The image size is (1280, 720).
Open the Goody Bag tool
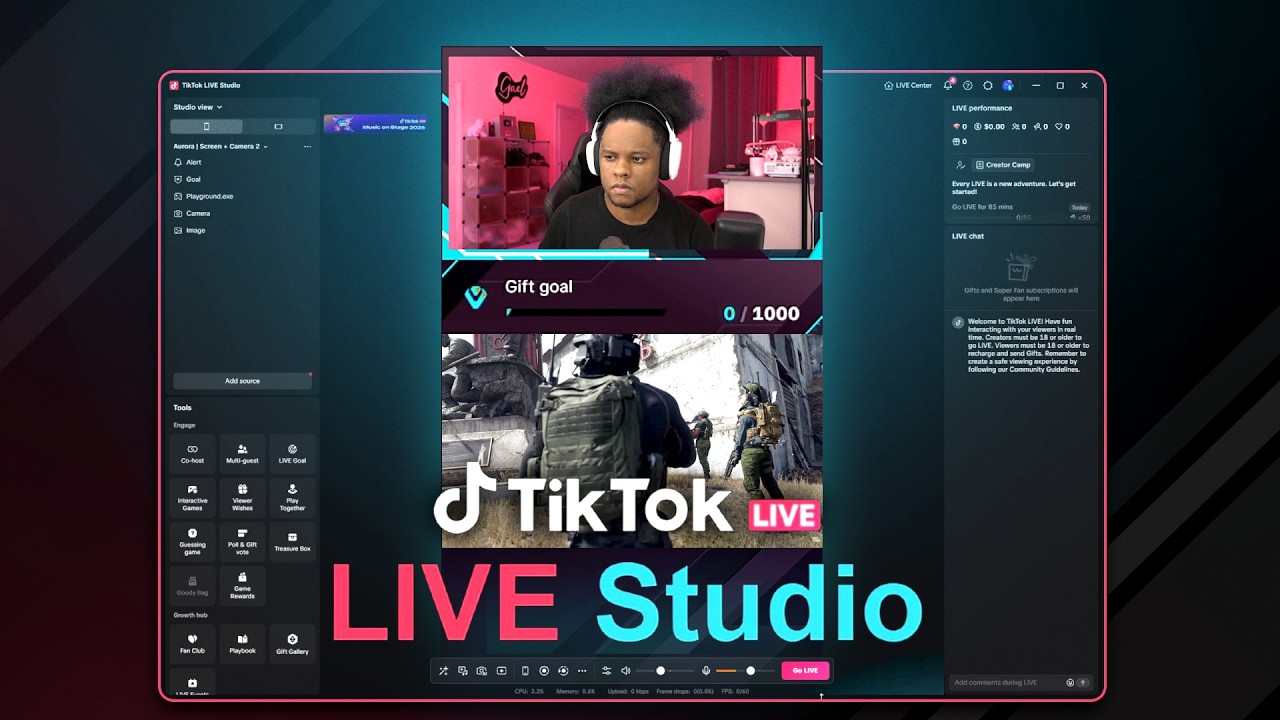[192, 586]
